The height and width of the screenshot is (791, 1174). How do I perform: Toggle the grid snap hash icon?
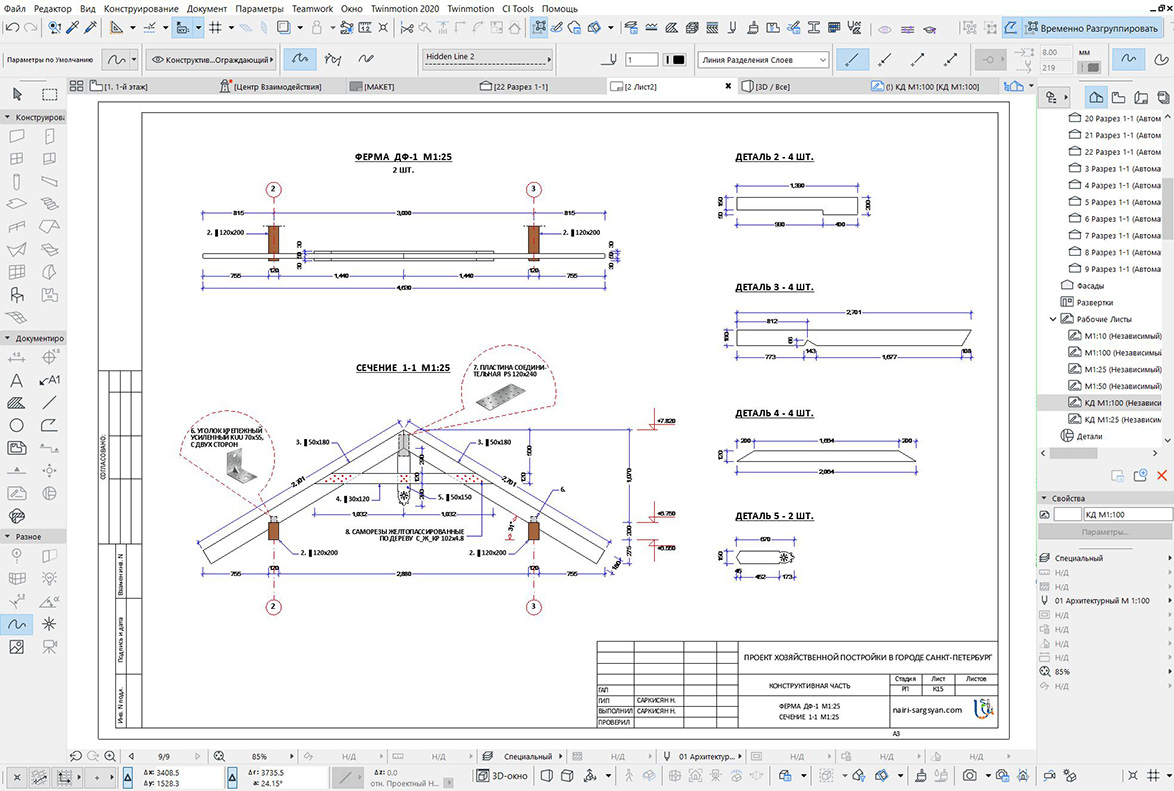[x=216, y=28]
